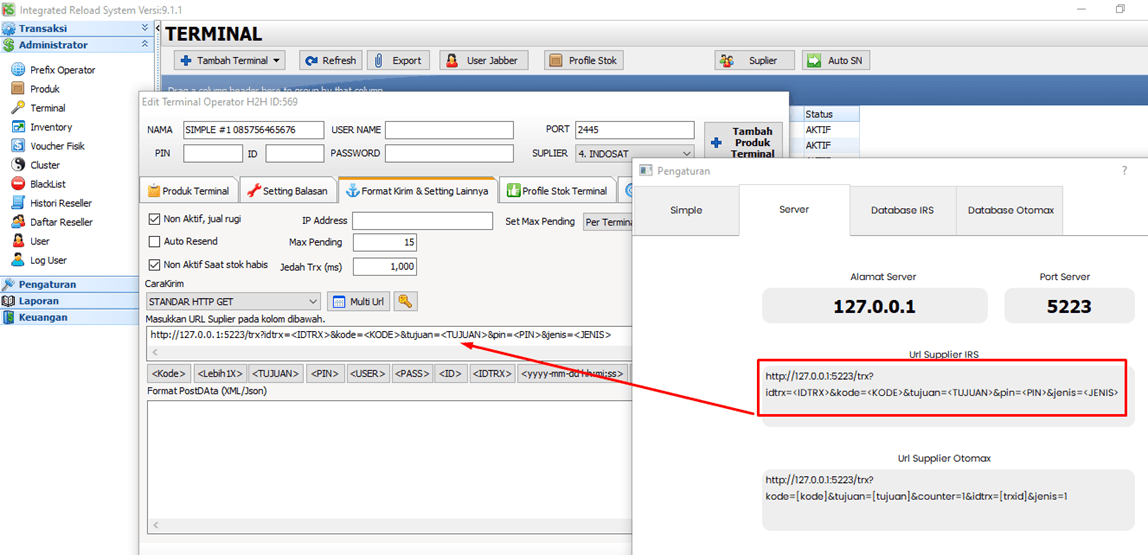Toggle the Non Aktif, jual rugi checkbox
Image resolution: width=1148 pixels, height=555 pixels.
(x=154, y=219)
